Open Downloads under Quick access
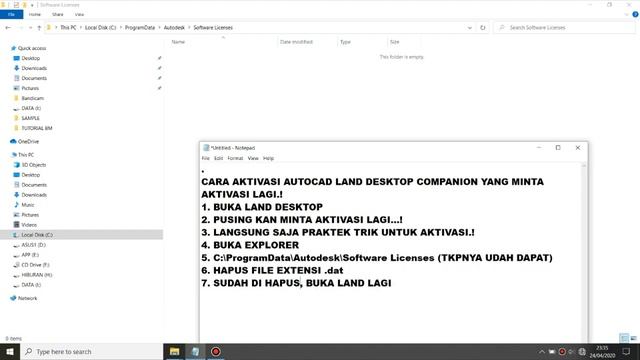 coord(34,68)
